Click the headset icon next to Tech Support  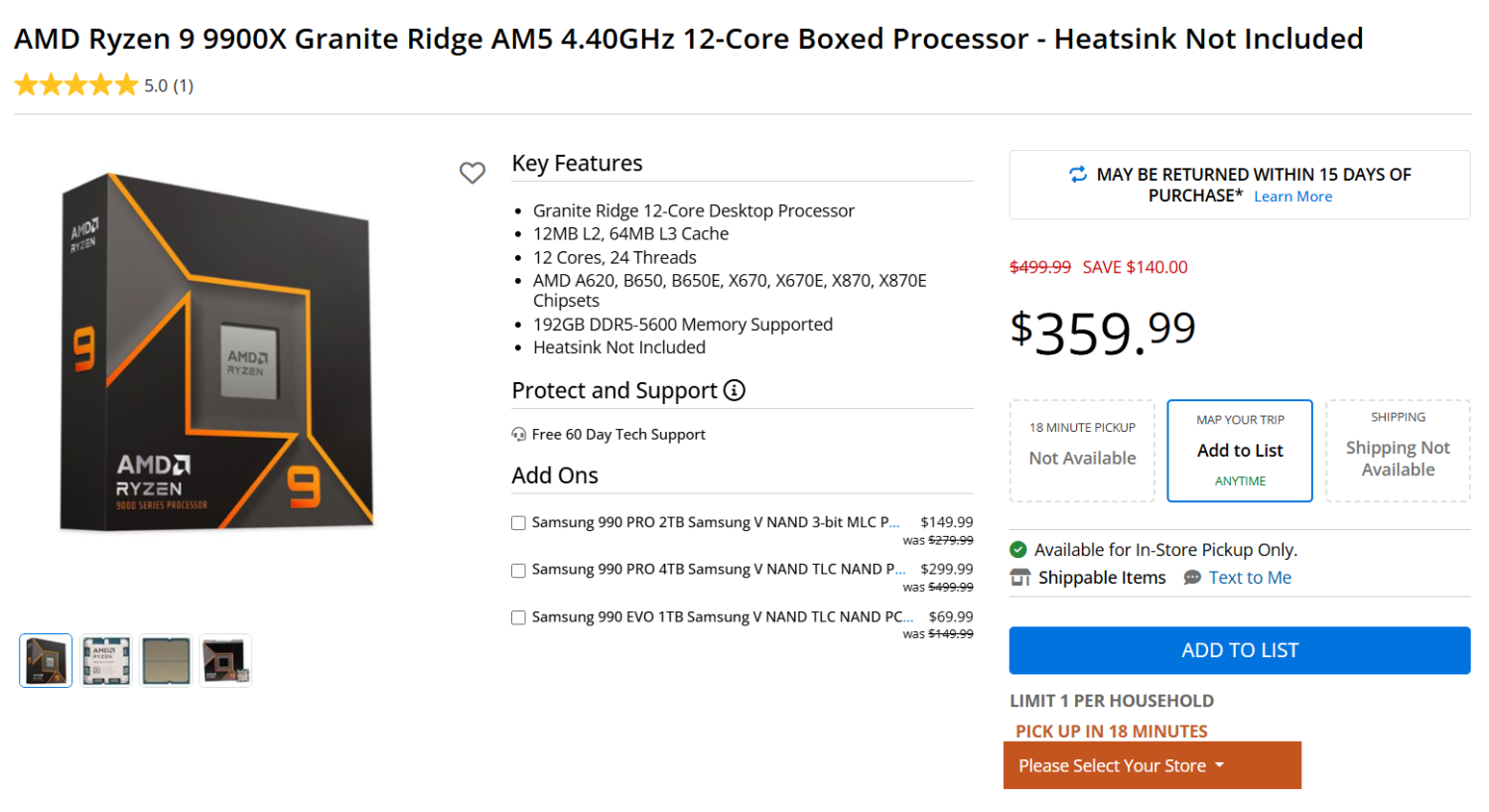pyautogui.click(x=518, y=434)
